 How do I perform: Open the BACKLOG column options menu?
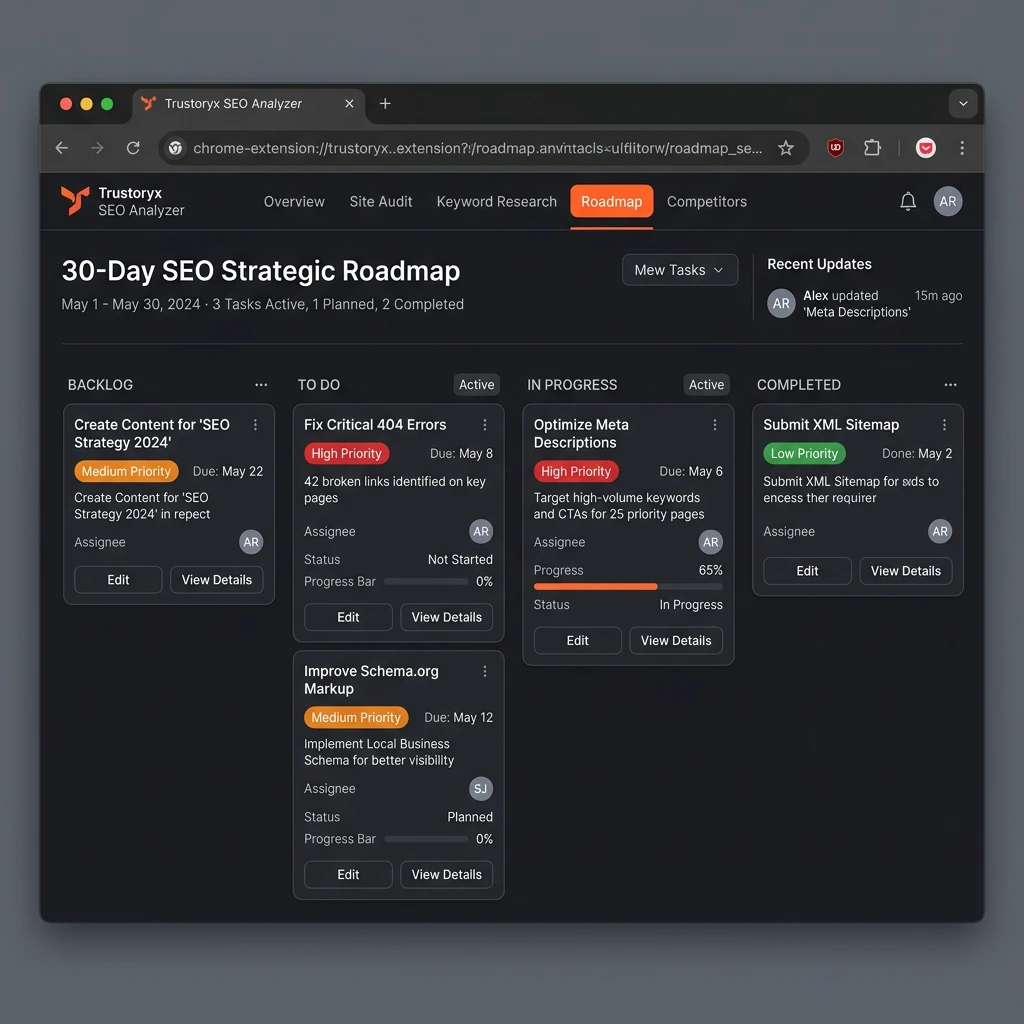[261, 385]
